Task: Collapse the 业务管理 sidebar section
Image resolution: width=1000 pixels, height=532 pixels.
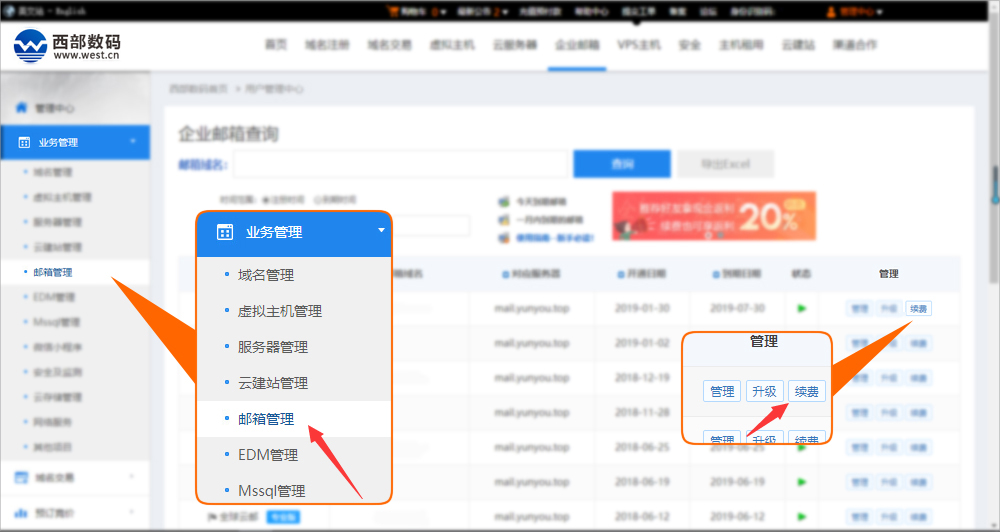Action: [x=133, y=142]
